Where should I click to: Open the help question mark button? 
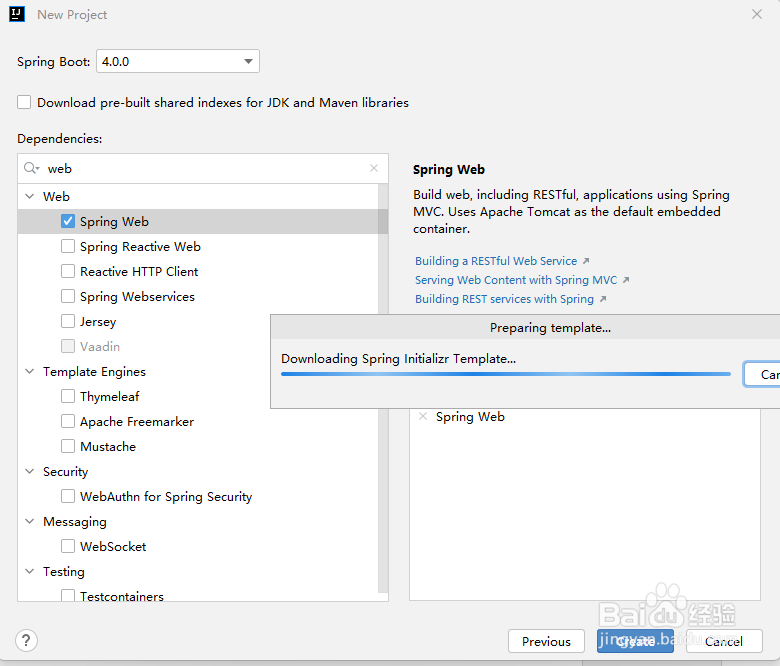tap(27, 641)
